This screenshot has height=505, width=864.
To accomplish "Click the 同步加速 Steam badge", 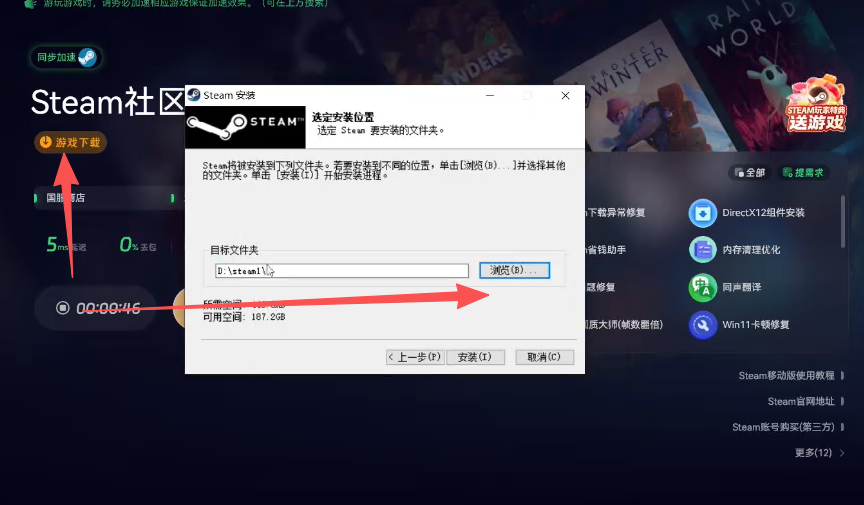I will click(66, 57).
